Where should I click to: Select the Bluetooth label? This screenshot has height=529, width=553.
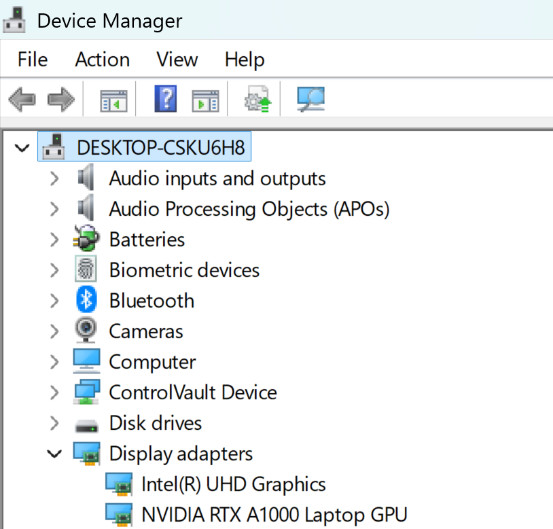152,301
